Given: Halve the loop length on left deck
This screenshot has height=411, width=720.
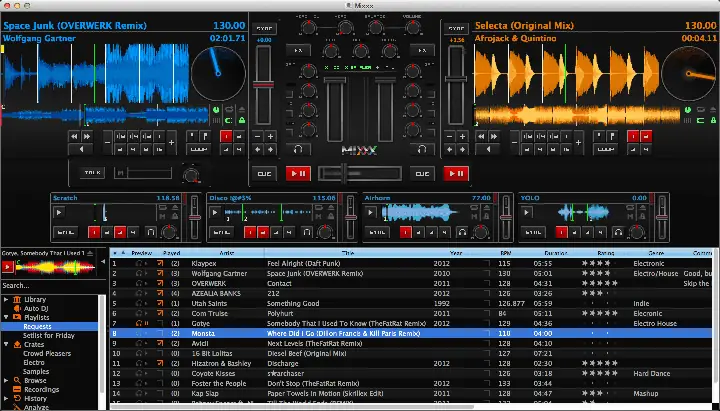Looking at the screenshot, I should [x=107, y=143].
